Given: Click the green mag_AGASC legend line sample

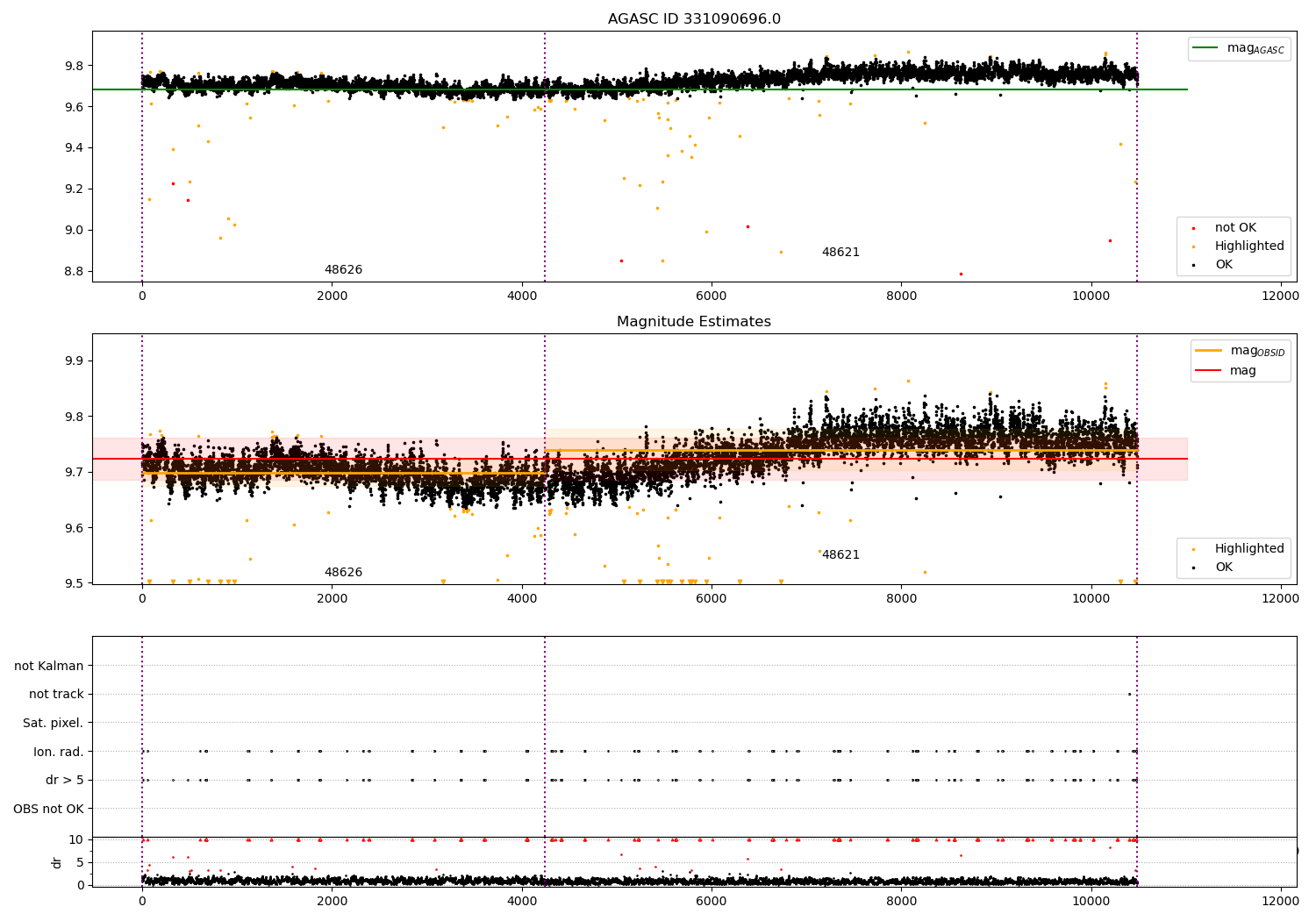Looking at the screenshot, I should click(1207, 48).
